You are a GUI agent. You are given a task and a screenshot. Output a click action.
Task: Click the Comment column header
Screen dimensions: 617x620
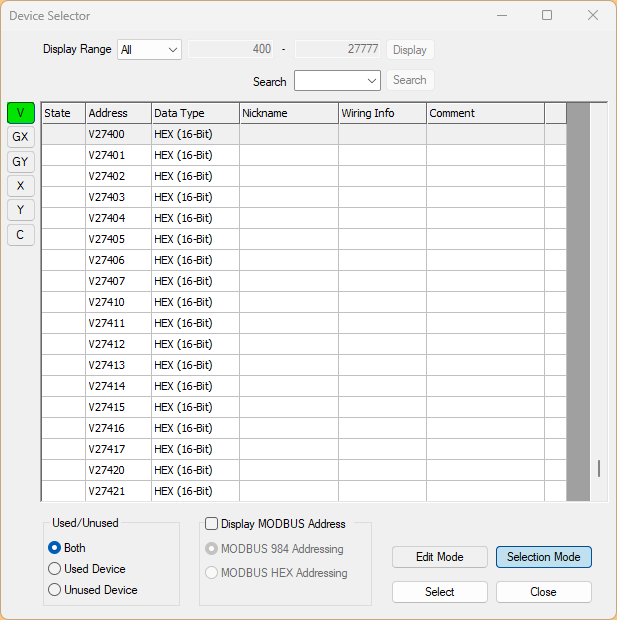tap(486, 113)
